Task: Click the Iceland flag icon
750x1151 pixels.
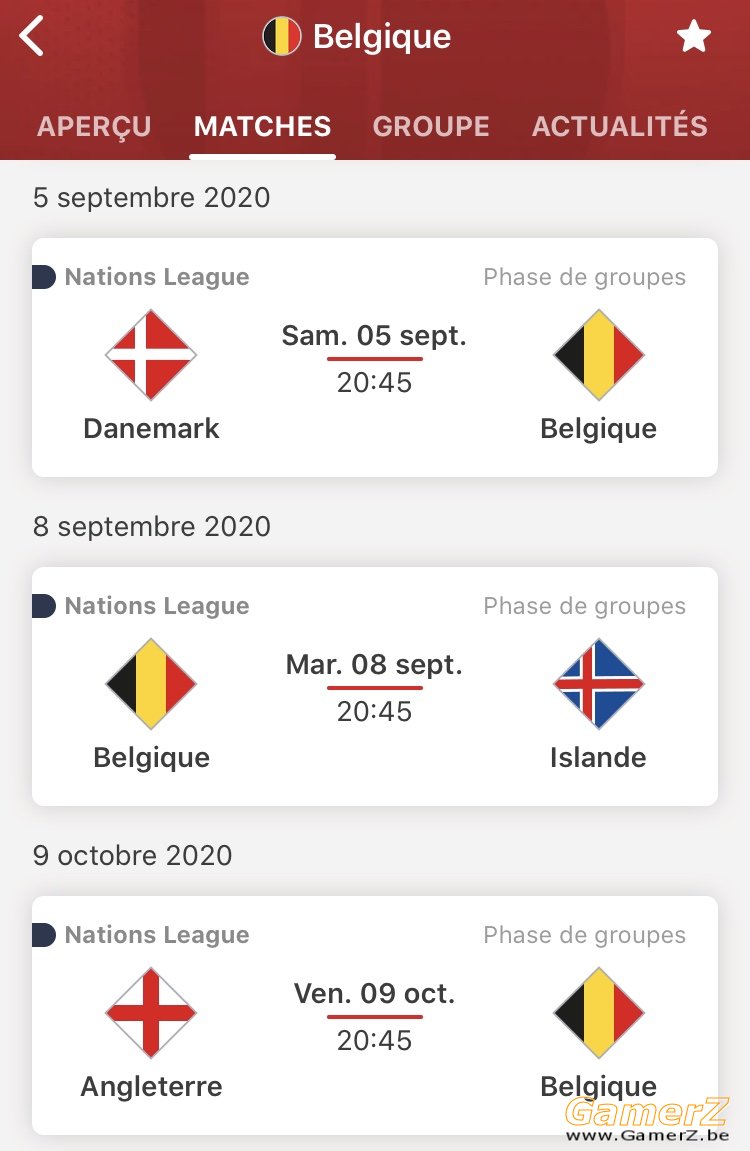Action: coord(598,683)
